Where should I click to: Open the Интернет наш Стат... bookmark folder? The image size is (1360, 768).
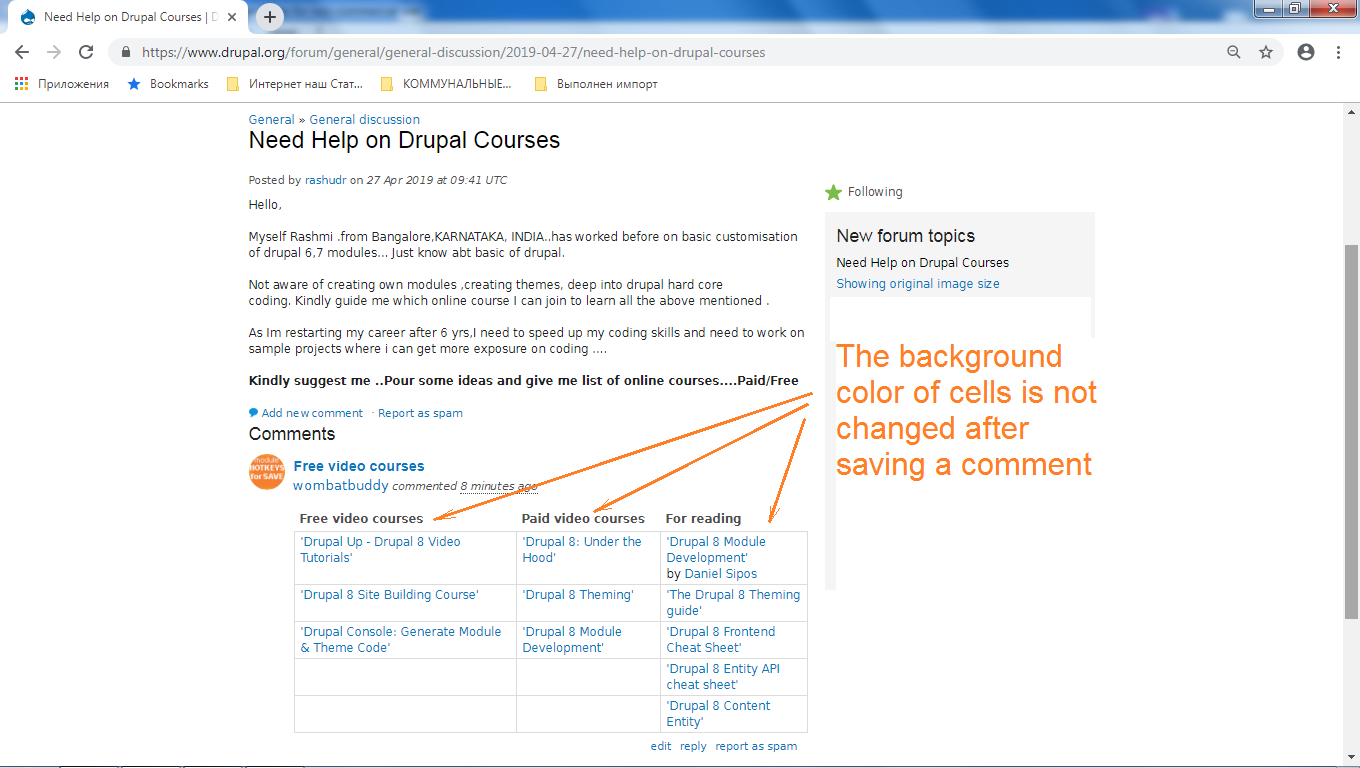(x=295, y=84)
